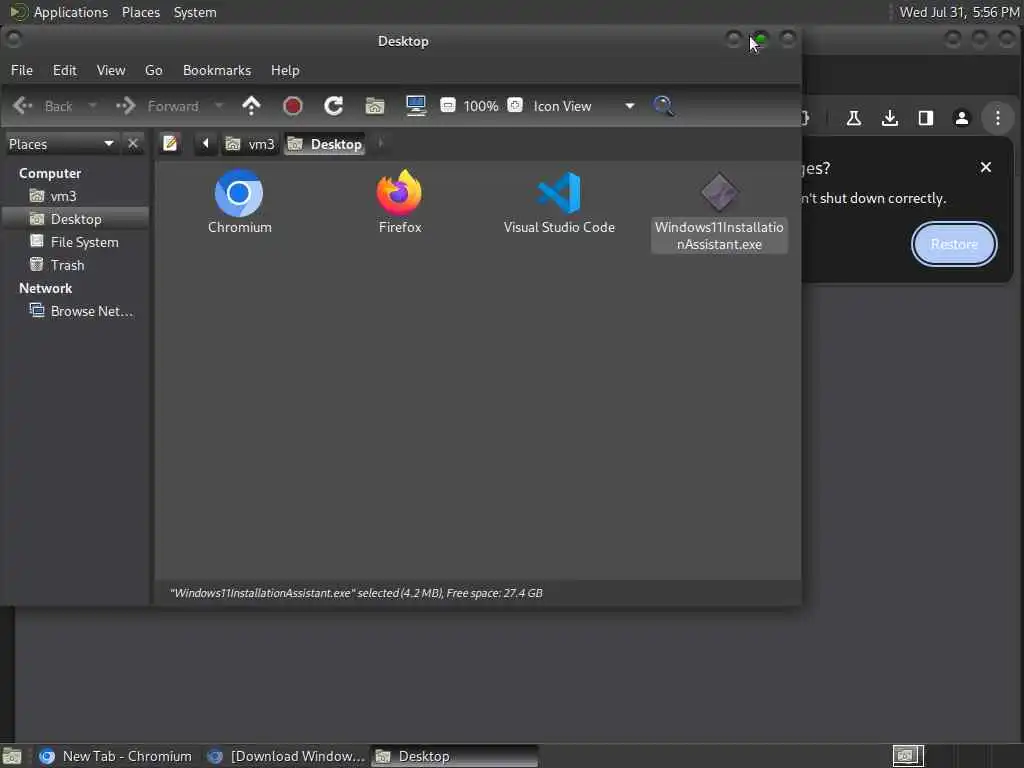The image size is (1024, 768).
Task: Open the Icon View mode dropdown
Action: 583,106
